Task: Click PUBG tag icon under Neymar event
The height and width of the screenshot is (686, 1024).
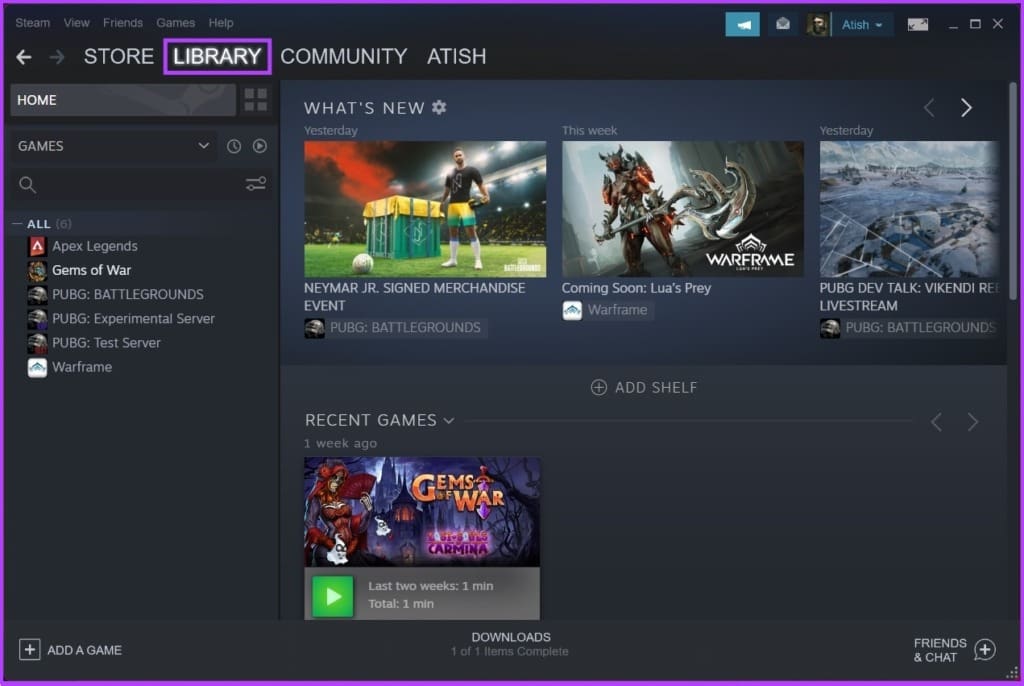Action: [314, 328]
